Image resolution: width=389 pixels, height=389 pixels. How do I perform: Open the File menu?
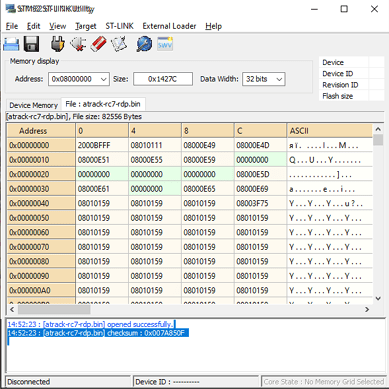tap(12, 26)
